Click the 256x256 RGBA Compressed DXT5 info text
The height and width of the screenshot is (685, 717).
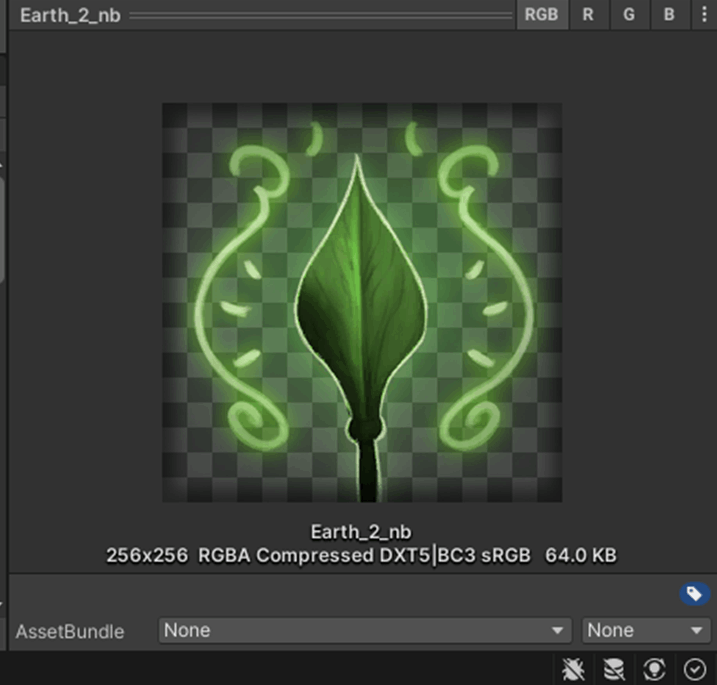point(361,556)
